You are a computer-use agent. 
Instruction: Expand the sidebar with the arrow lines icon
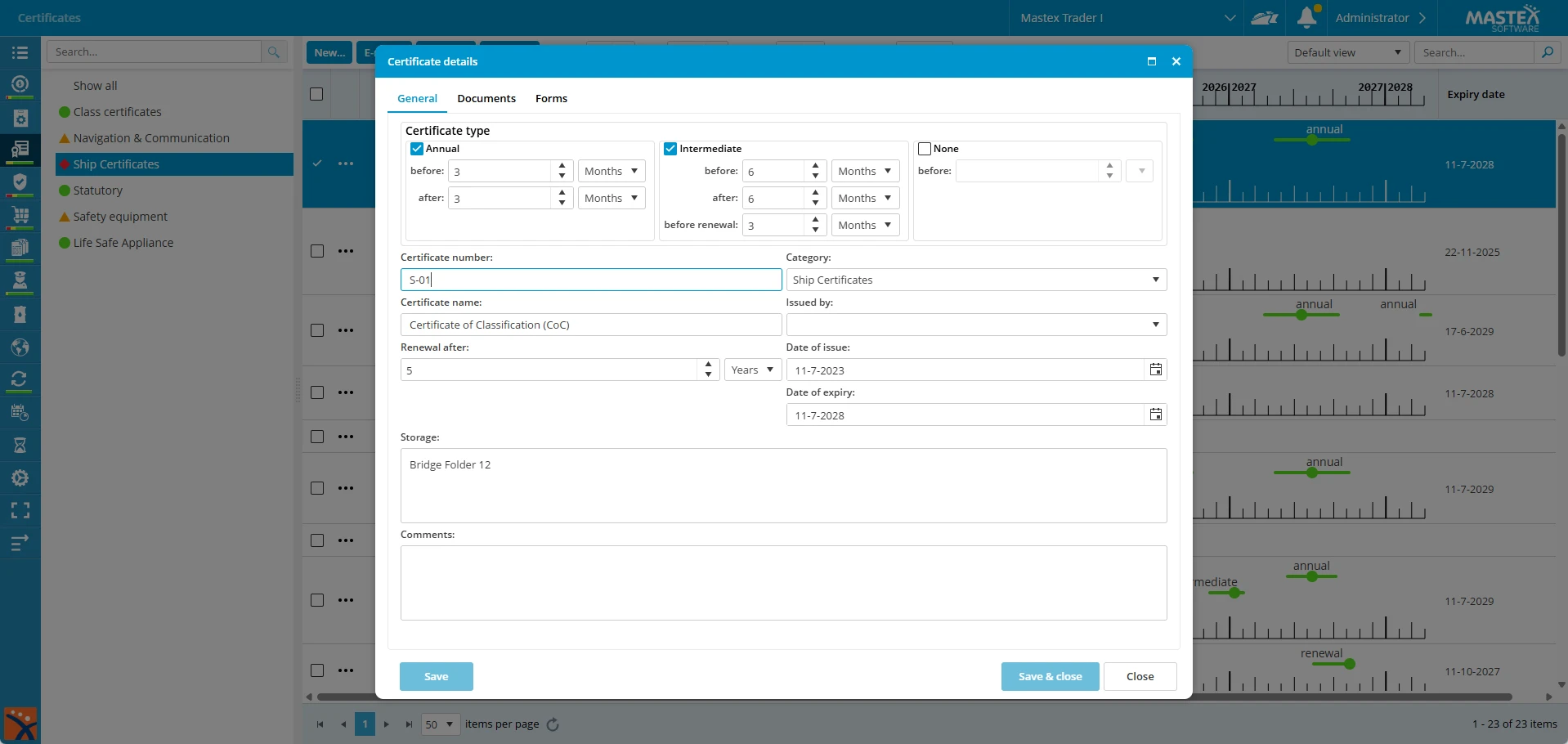click(20, 541)
